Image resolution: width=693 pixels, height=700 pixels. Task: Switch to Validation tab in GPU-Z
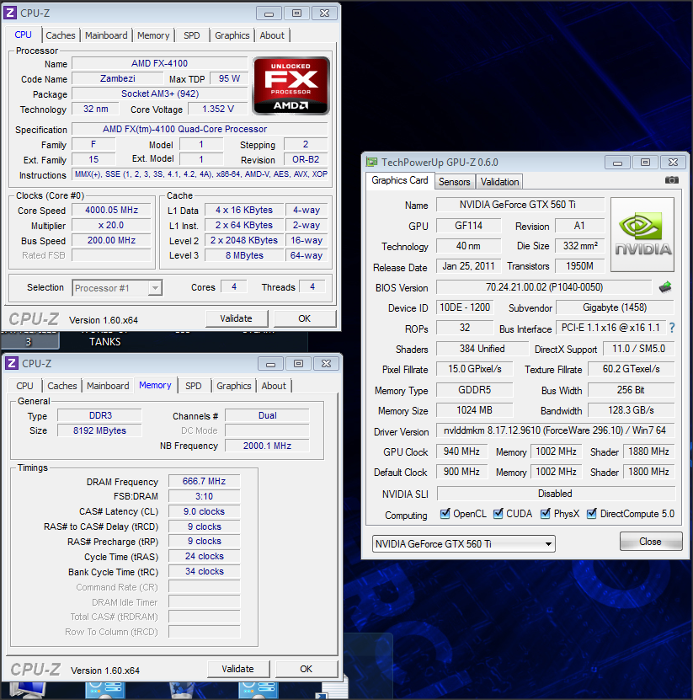click(x=500, y=182)
